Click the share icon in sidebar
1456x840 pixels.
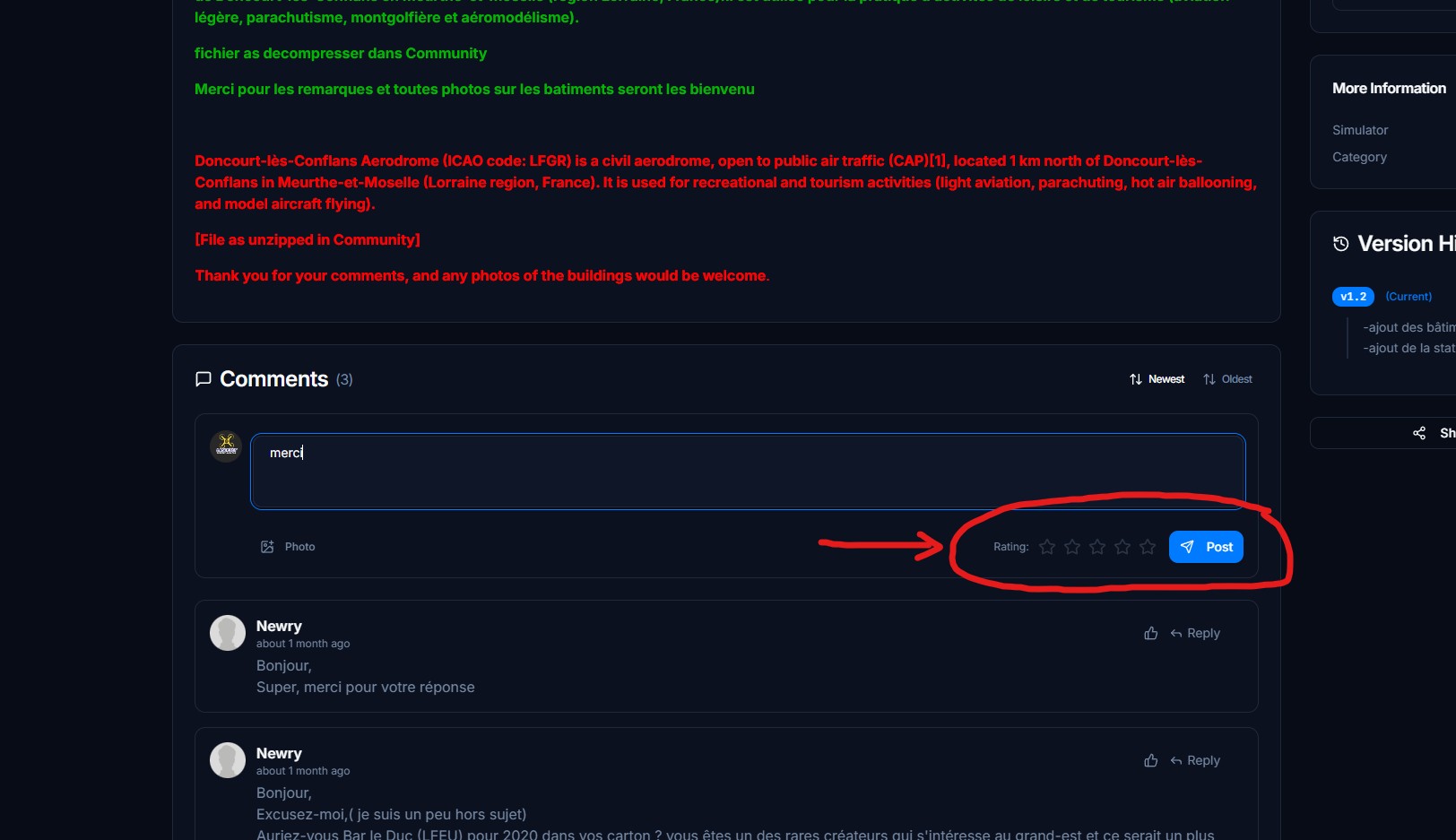1418,433
